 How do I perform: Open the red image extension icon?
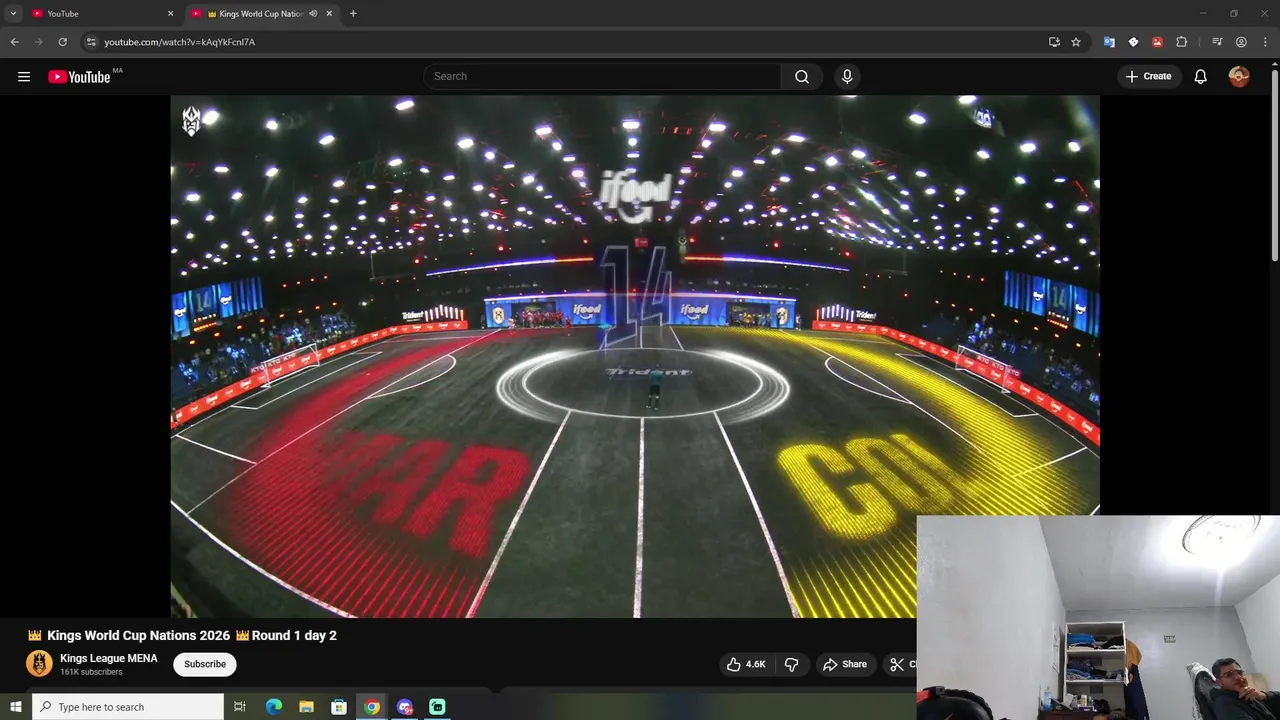point(1157,42)
